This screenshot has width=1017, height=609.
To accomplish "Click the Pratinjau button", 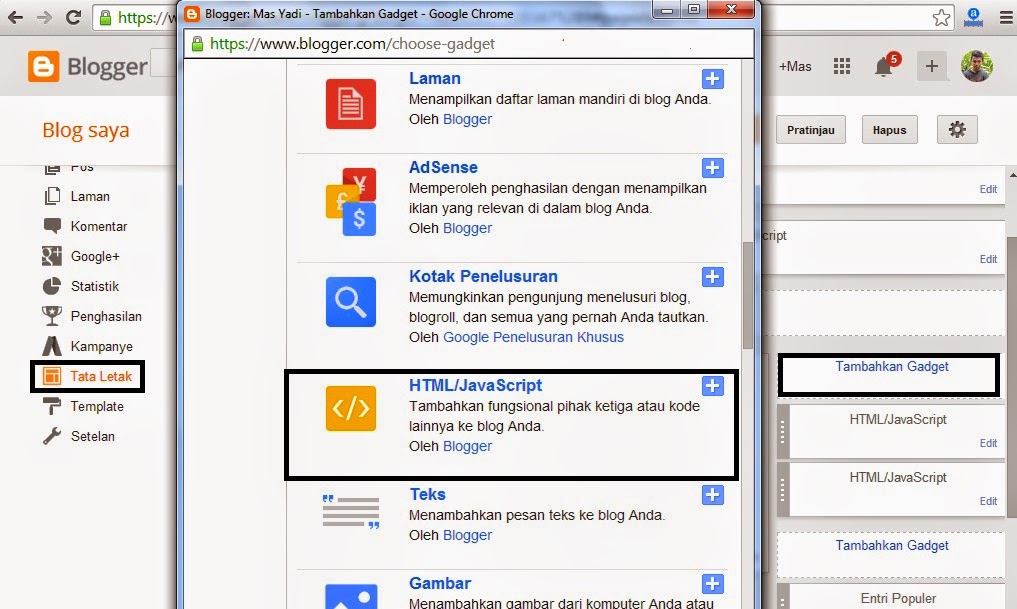I will (x=811, y=130).
